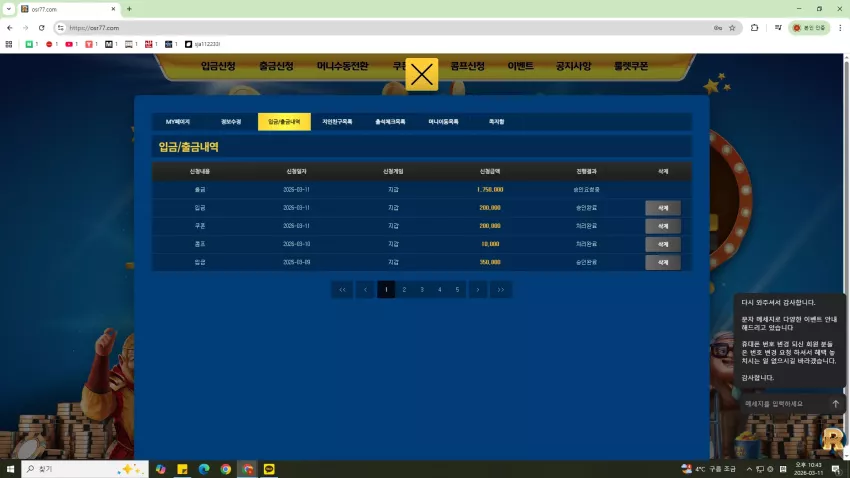Delete the 입금 200,000 row
The width and height of the screenshot is (850, 478).
point(662,208)
